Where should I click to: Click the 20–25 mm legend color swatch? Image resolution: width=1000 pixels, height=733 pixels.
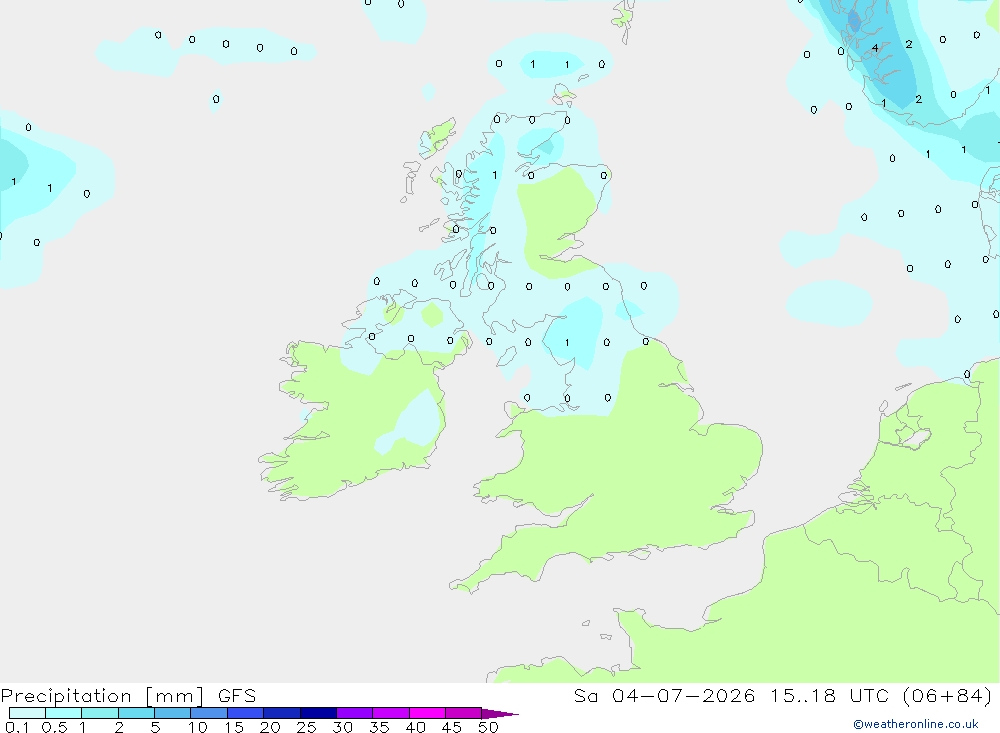click(281, 713)
